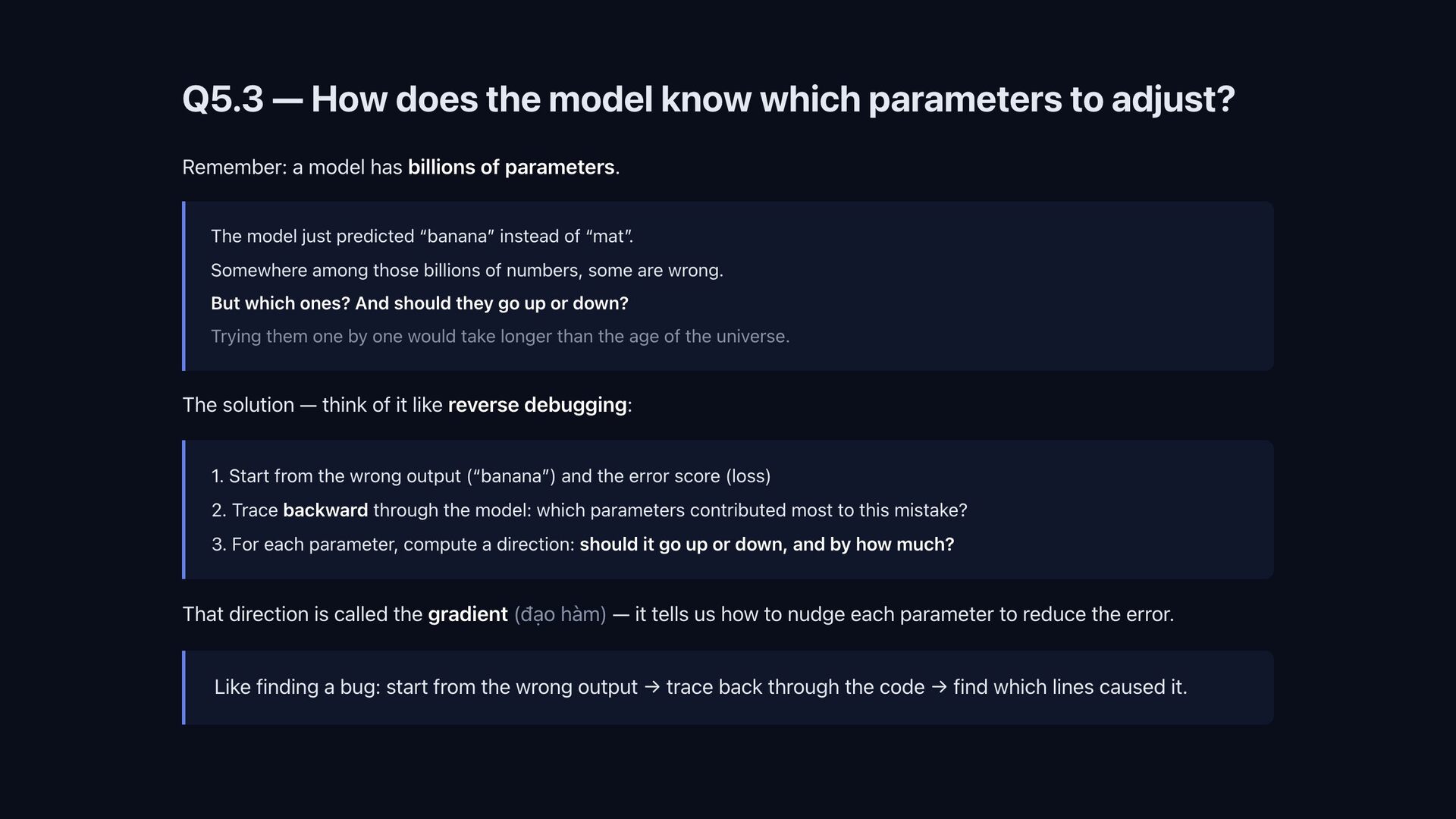Click step 1 about starting from wrong output
1456x819 pixels.
491,476
